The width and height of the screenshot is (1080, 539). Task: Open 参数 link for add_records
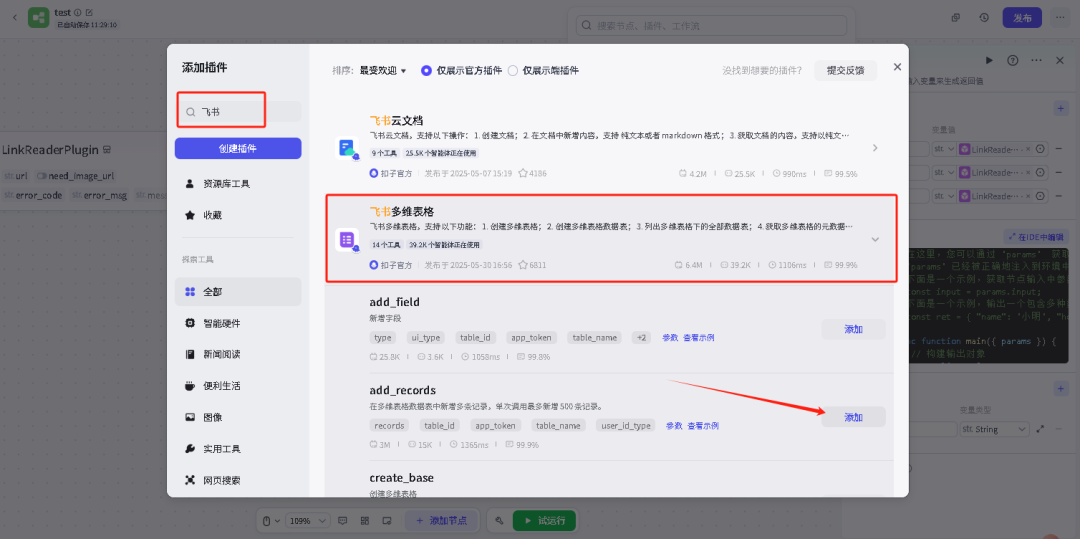click(x=674, y=425)
